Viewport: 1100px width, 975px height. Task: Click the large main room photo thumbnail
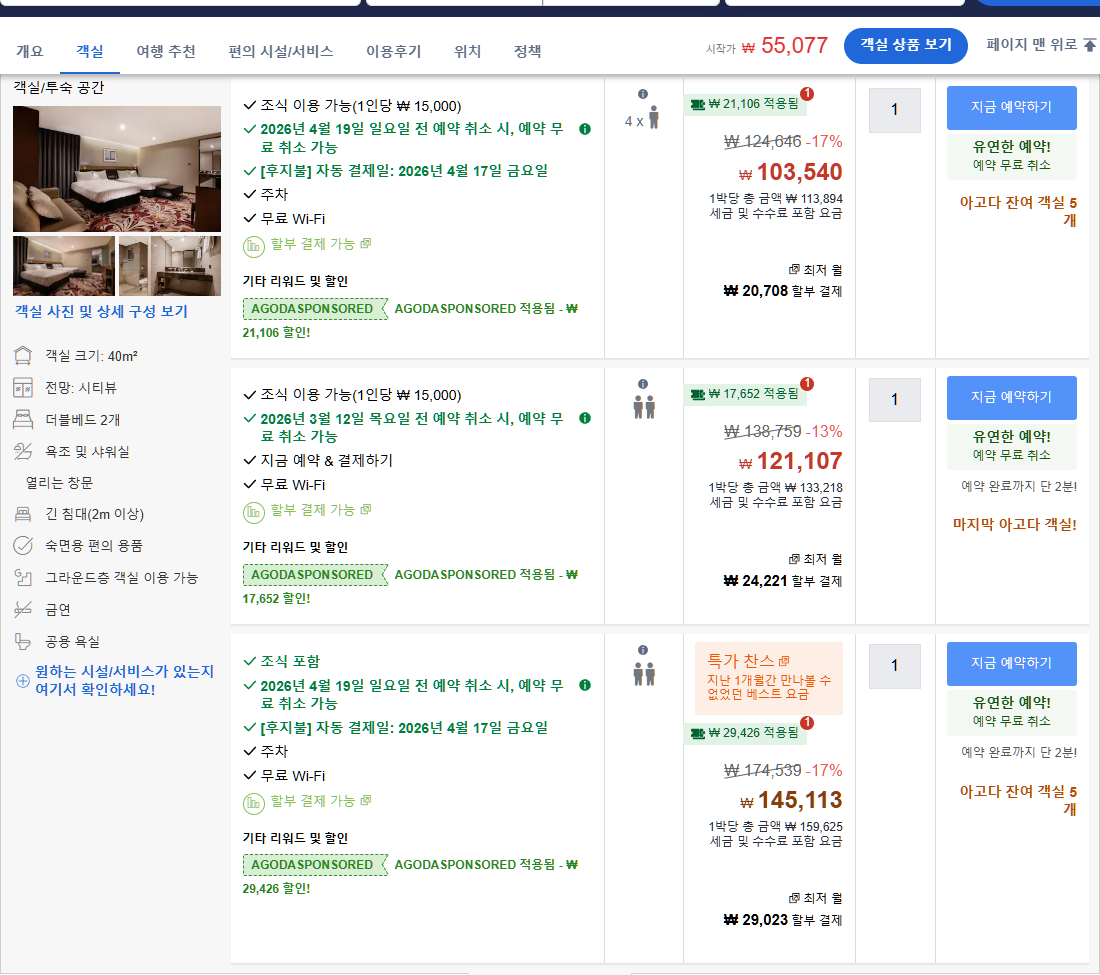point(117,168)
